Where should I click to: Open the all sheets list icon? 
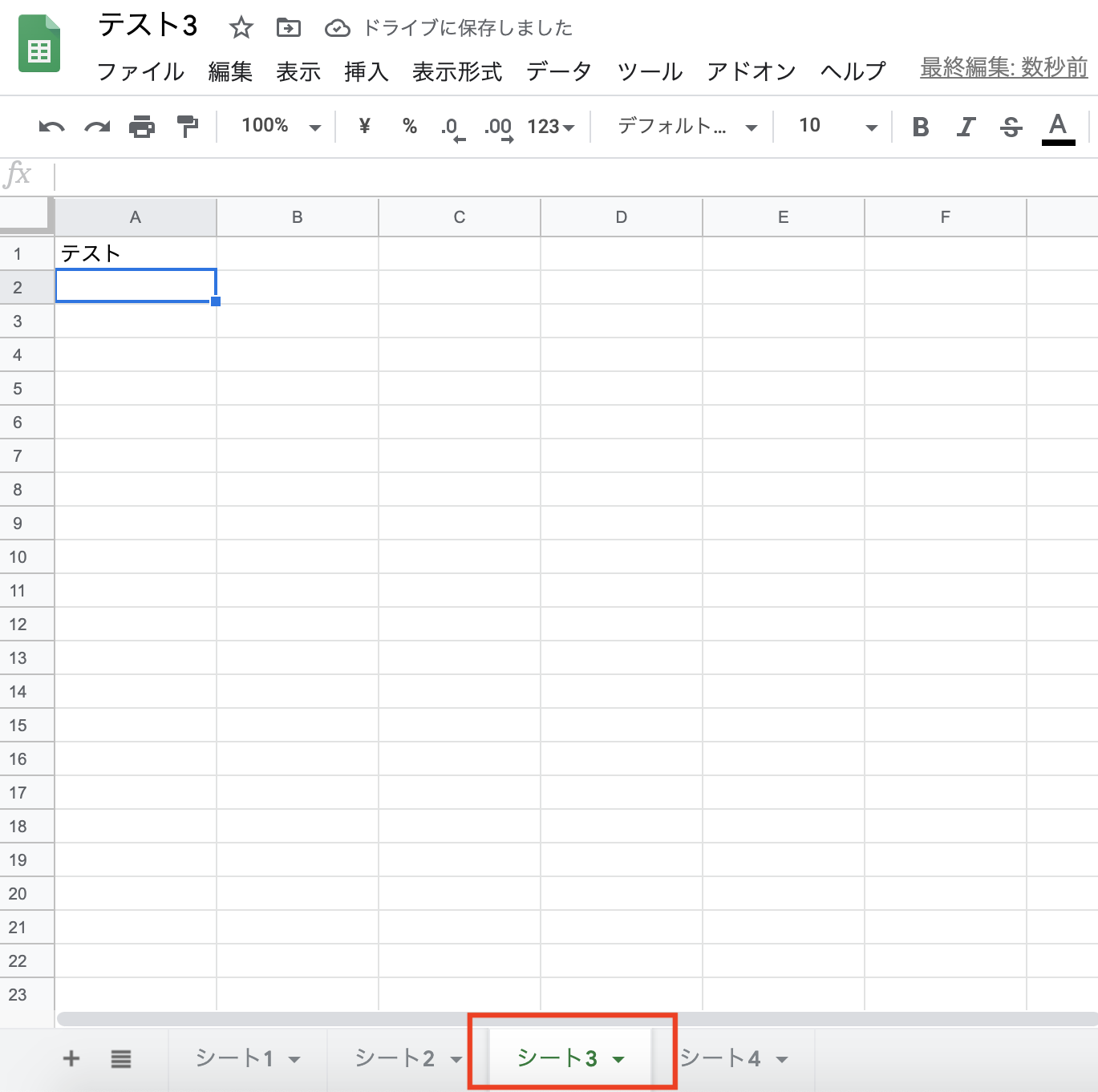pyautogui.click(x=121, y=1058)
